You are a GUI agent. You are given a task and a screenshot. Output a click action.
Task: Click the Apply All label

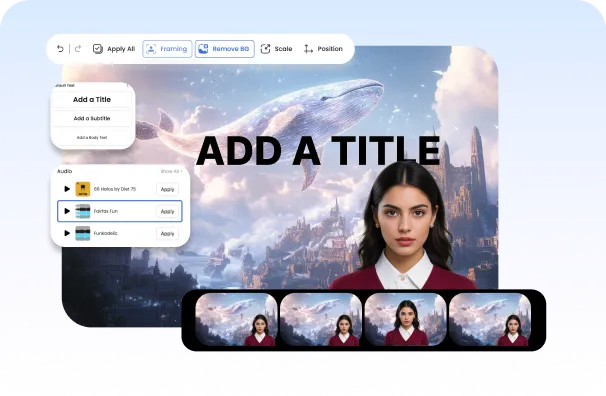coord(121,49)
